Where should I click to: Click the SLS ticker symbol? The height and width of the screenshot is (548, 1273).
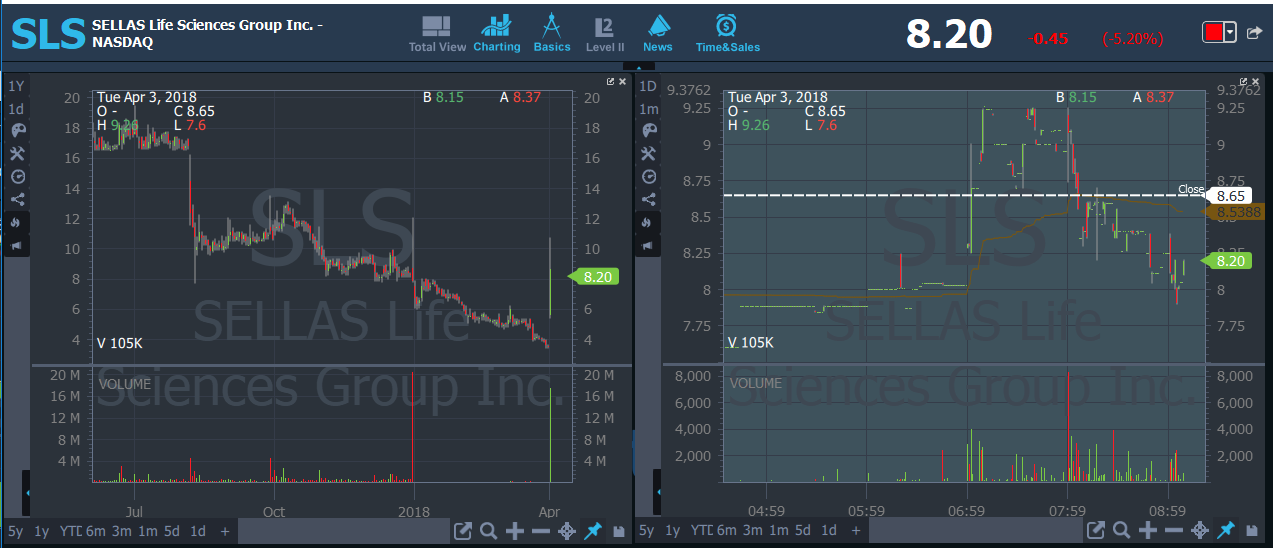[47, 36]
